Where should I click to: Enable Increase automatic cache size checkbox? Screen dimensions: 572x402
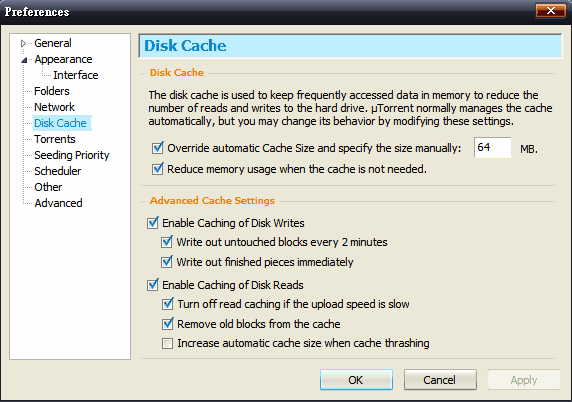coord(167,343)
